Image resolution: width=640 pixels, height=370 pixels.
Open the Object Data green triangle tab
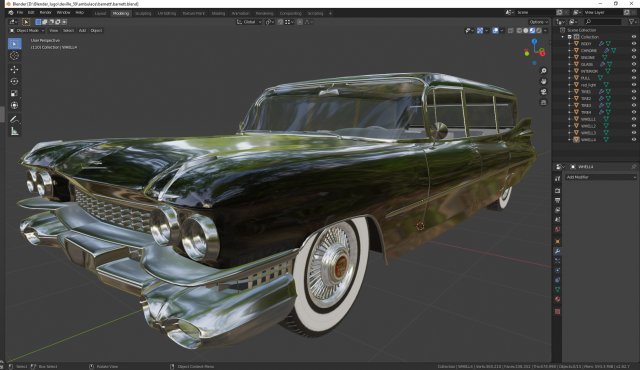pyautogui.click(x=558, y=290)
